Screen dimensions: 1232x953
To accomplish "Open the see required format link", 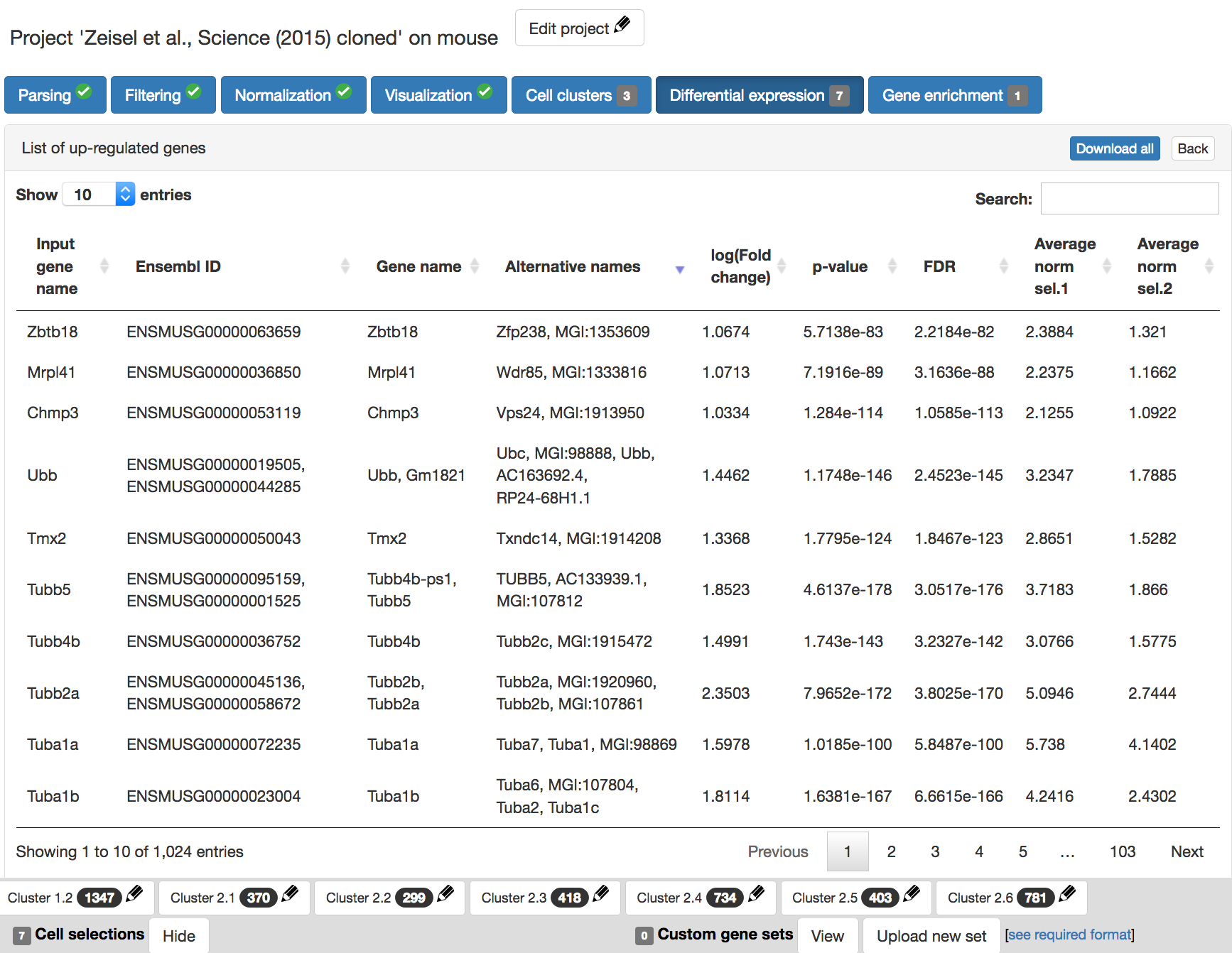I will (x=1069, y=935).
